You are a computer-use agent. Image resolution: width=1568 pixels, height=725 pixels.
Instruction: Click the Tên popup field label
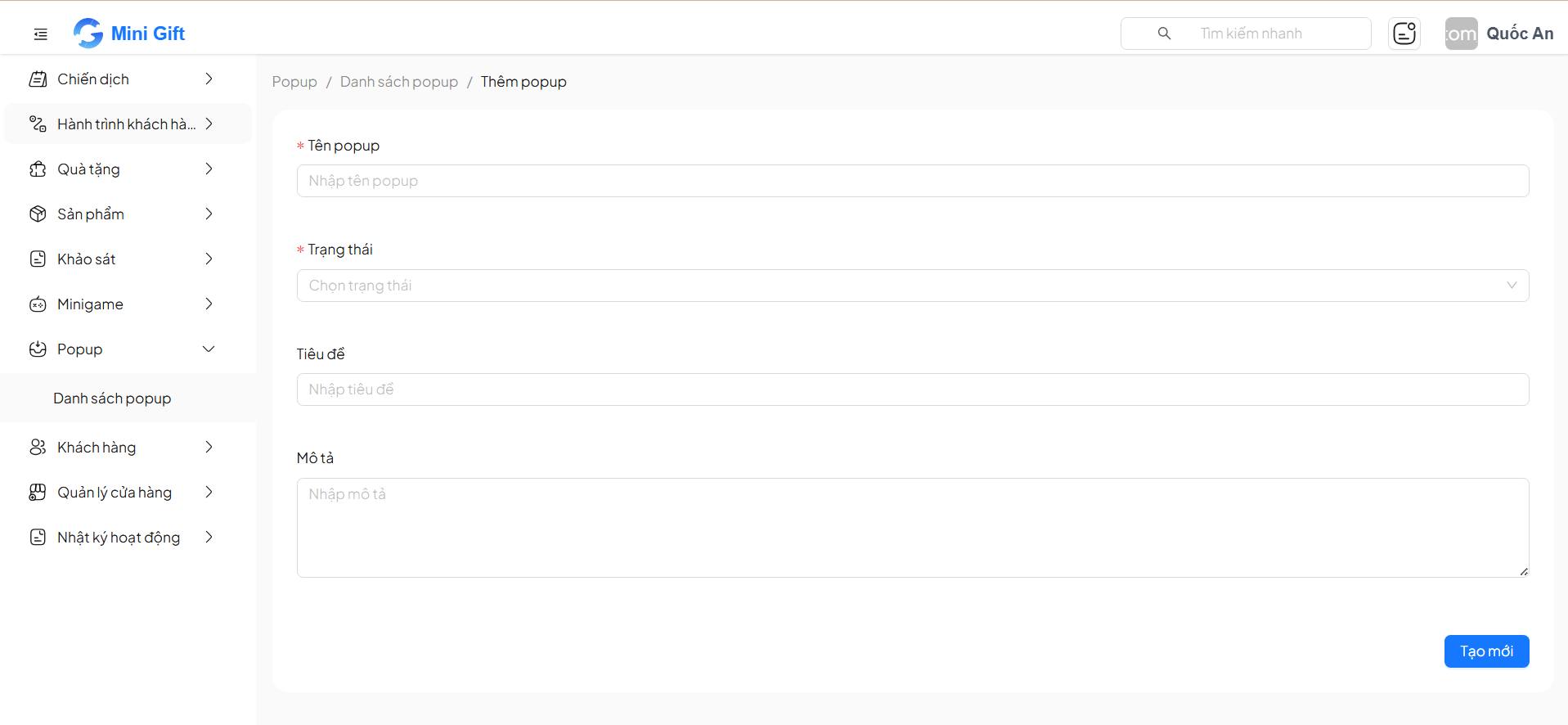[344, 146]
